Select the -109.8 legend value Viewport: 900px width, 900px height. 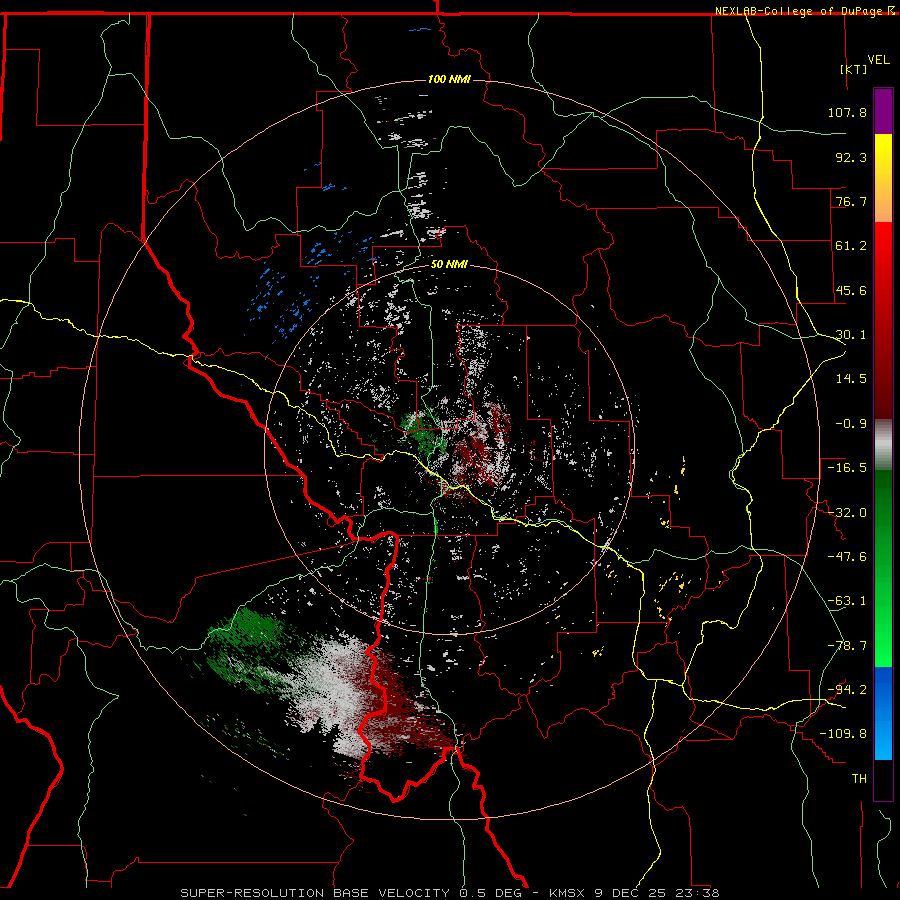click(843, 734)
